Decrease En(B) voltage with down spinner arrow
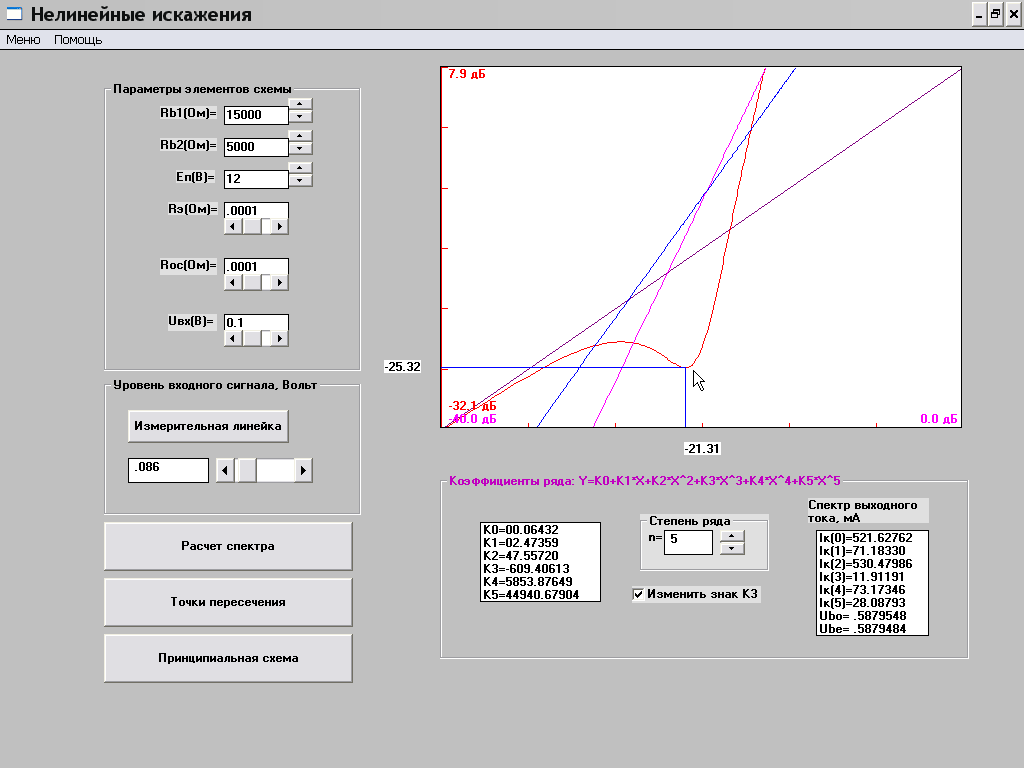The width and height of the screenshot is (1024, 768). [x=300, y=181]
